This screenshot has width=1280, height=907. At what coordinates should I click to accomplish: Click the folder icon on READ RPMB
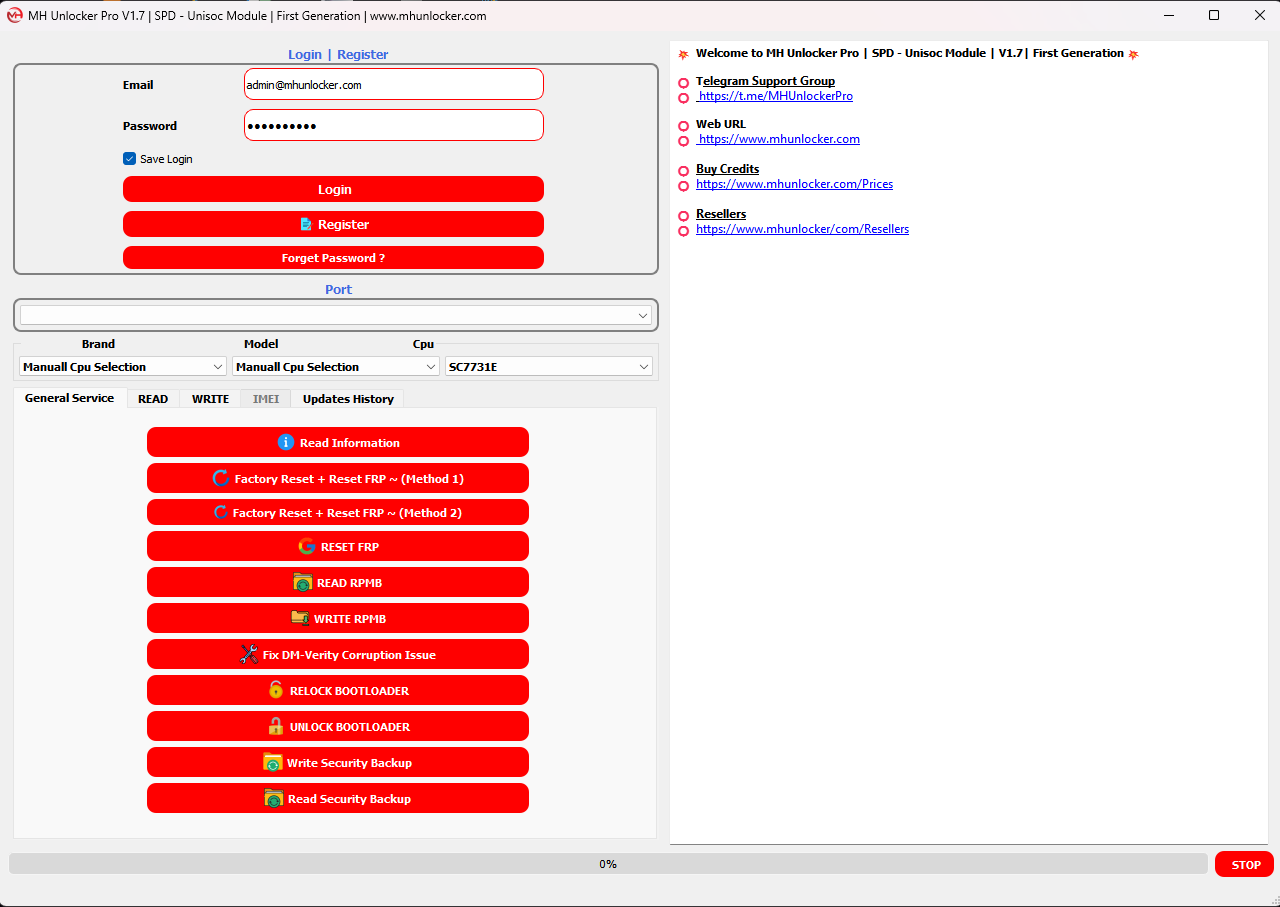coord(303,582)
